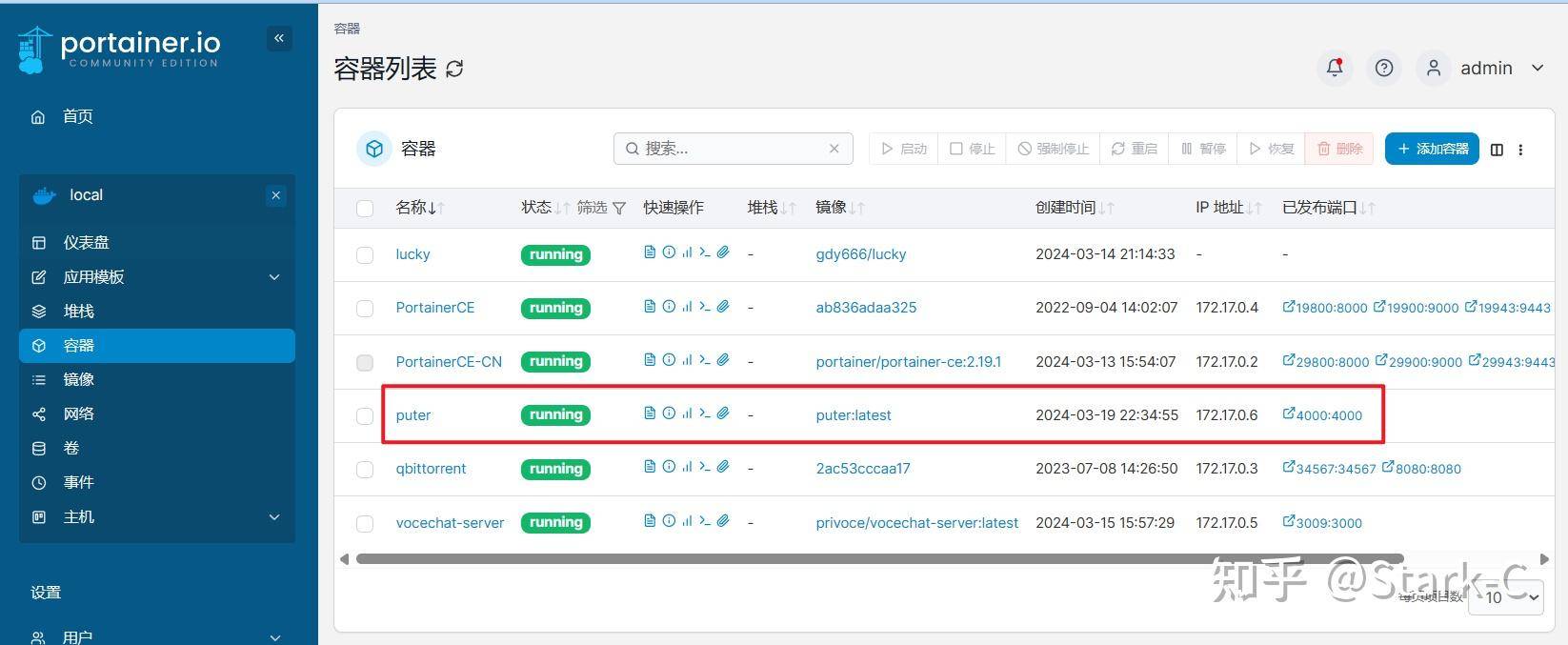View logs icon for PortainerCE container

pos(650,306)
